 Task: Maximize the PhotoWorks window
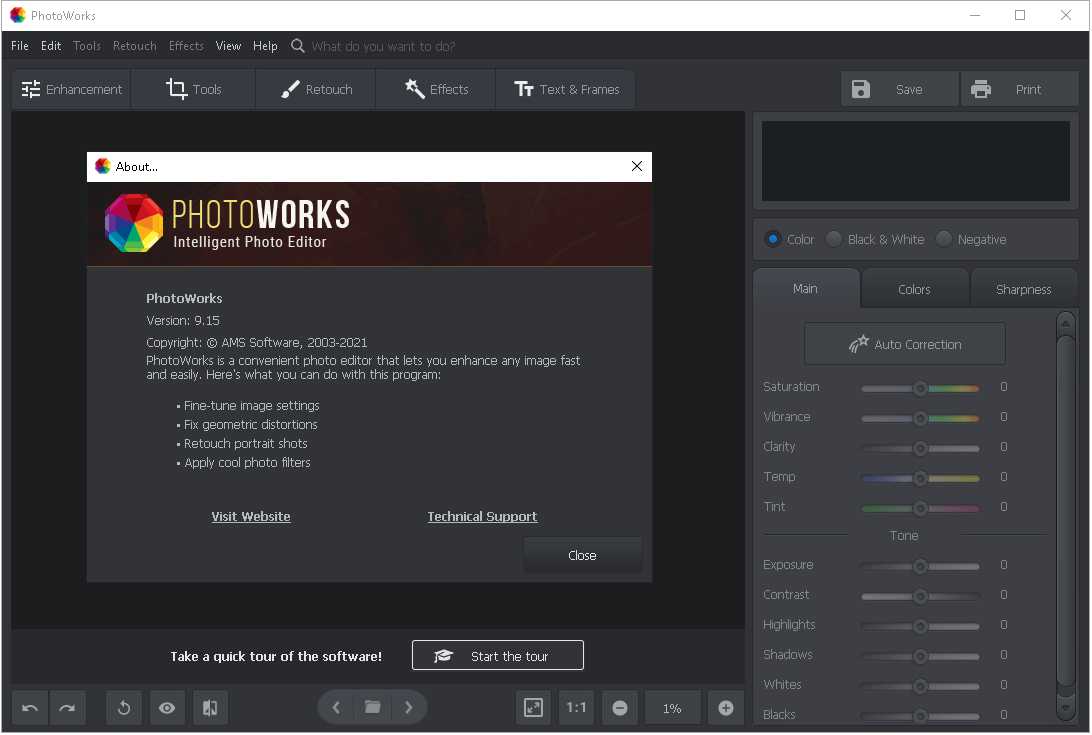coord(1020,15)
